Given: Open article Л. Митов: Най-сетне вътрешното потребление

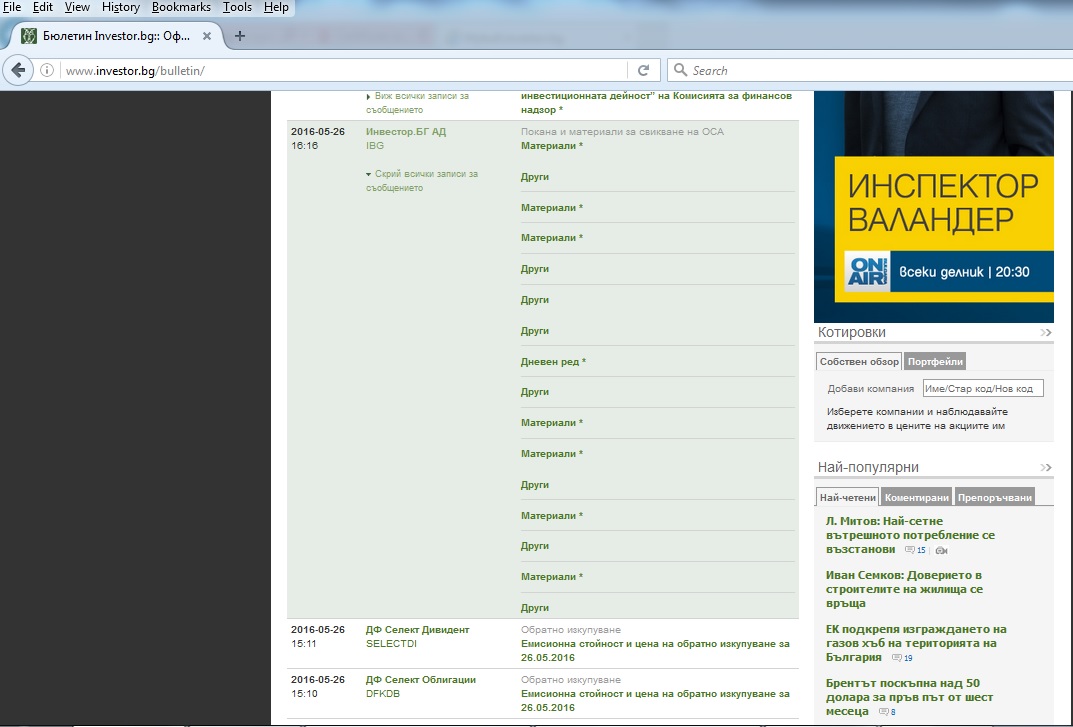Looking at the screenshot, I should pos(910,535).
